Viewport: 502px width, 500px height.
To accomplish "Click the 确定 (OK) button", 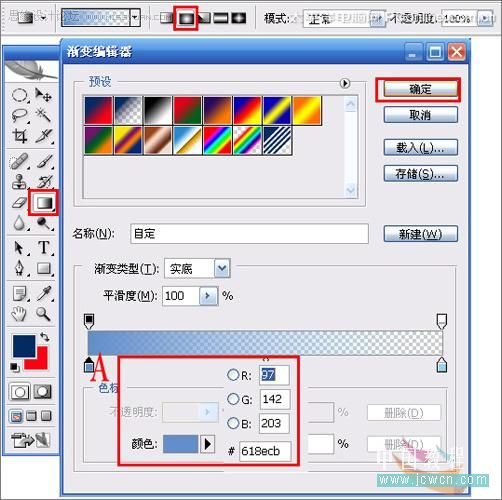I will (420, 89).
